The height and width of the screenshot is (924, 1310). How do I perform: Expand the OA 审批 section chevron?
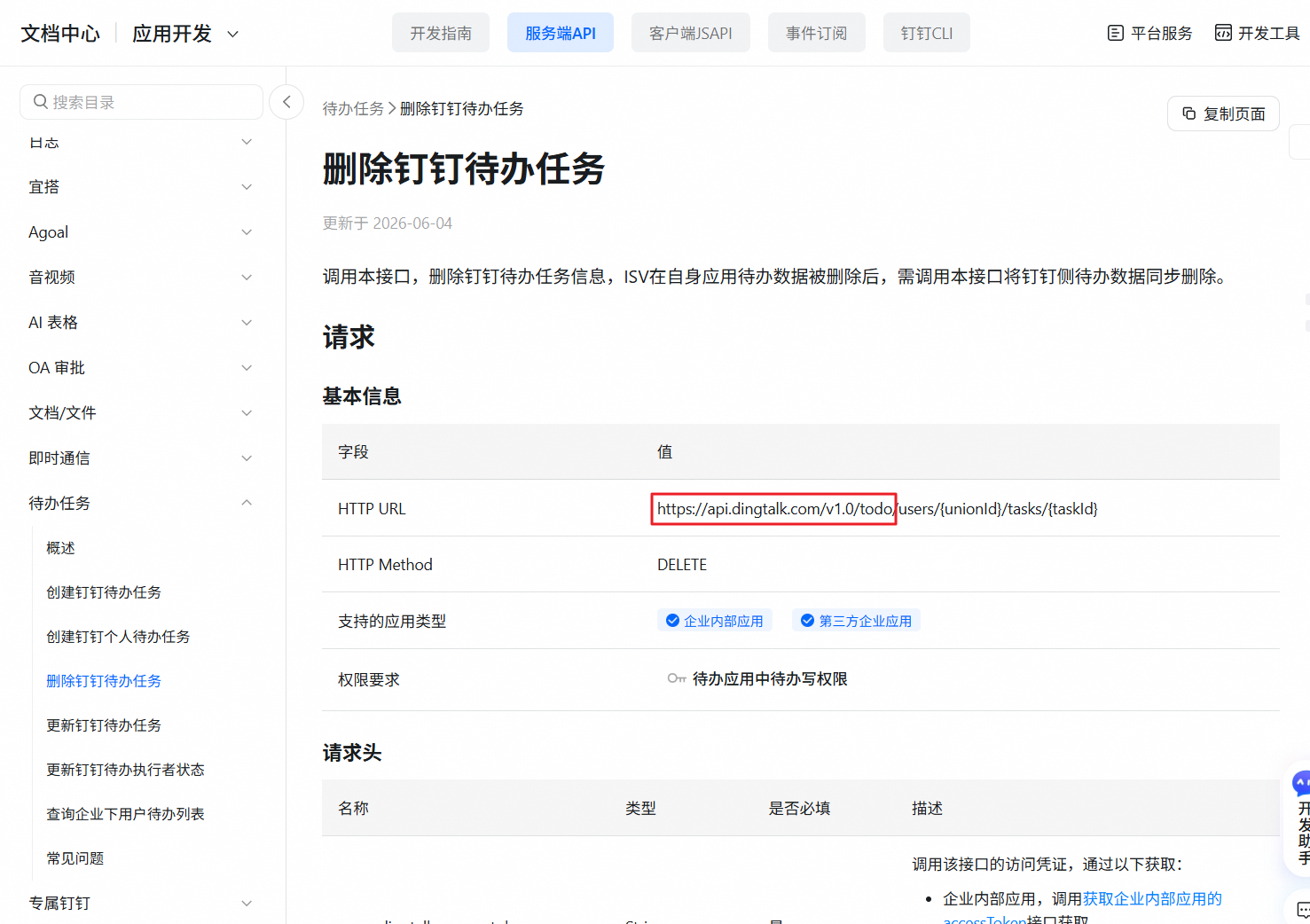tap(247, 368)
